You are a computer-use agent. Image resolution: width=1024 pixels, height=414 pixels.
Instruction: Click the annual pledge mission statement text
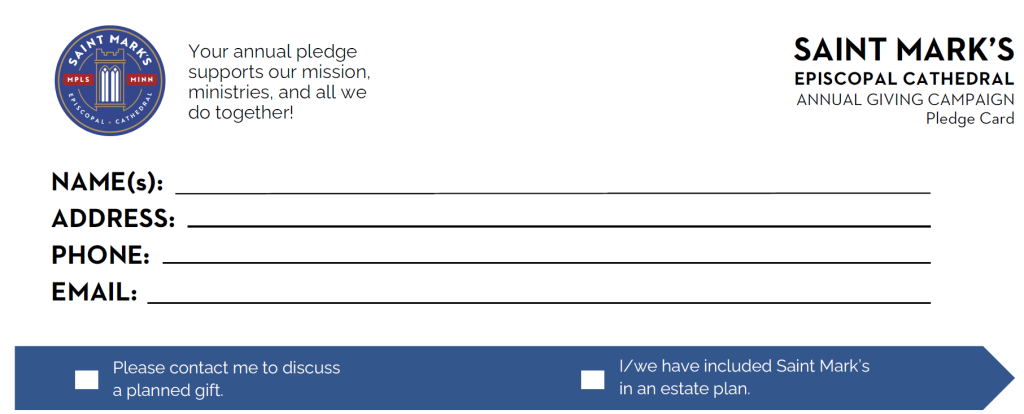click(279, 82)
